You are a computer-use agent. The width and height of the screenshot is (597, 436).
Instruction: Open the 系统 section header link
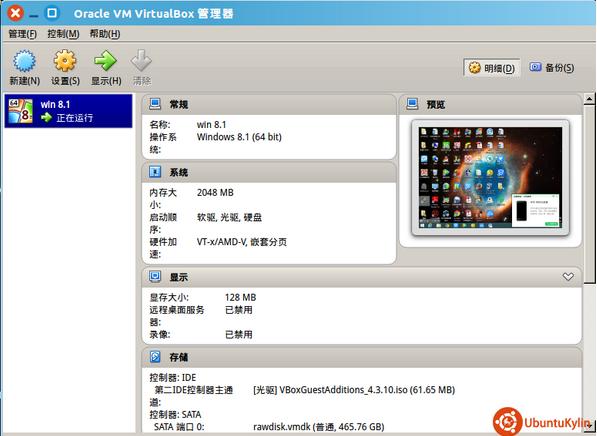point(179,172)
